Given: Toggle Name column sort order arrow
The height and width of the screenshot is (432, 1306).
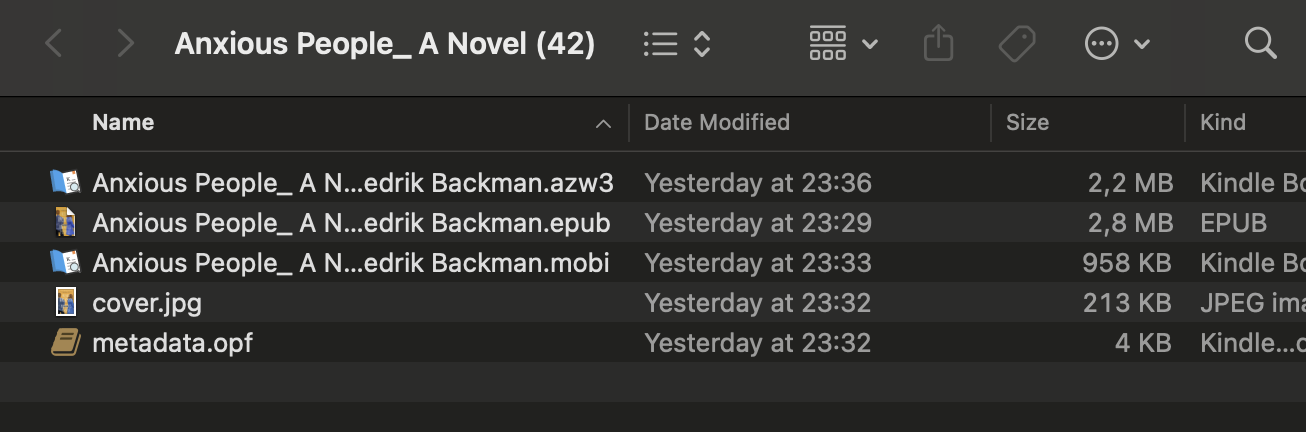Looking at the screenshot, I should [603, 124].
